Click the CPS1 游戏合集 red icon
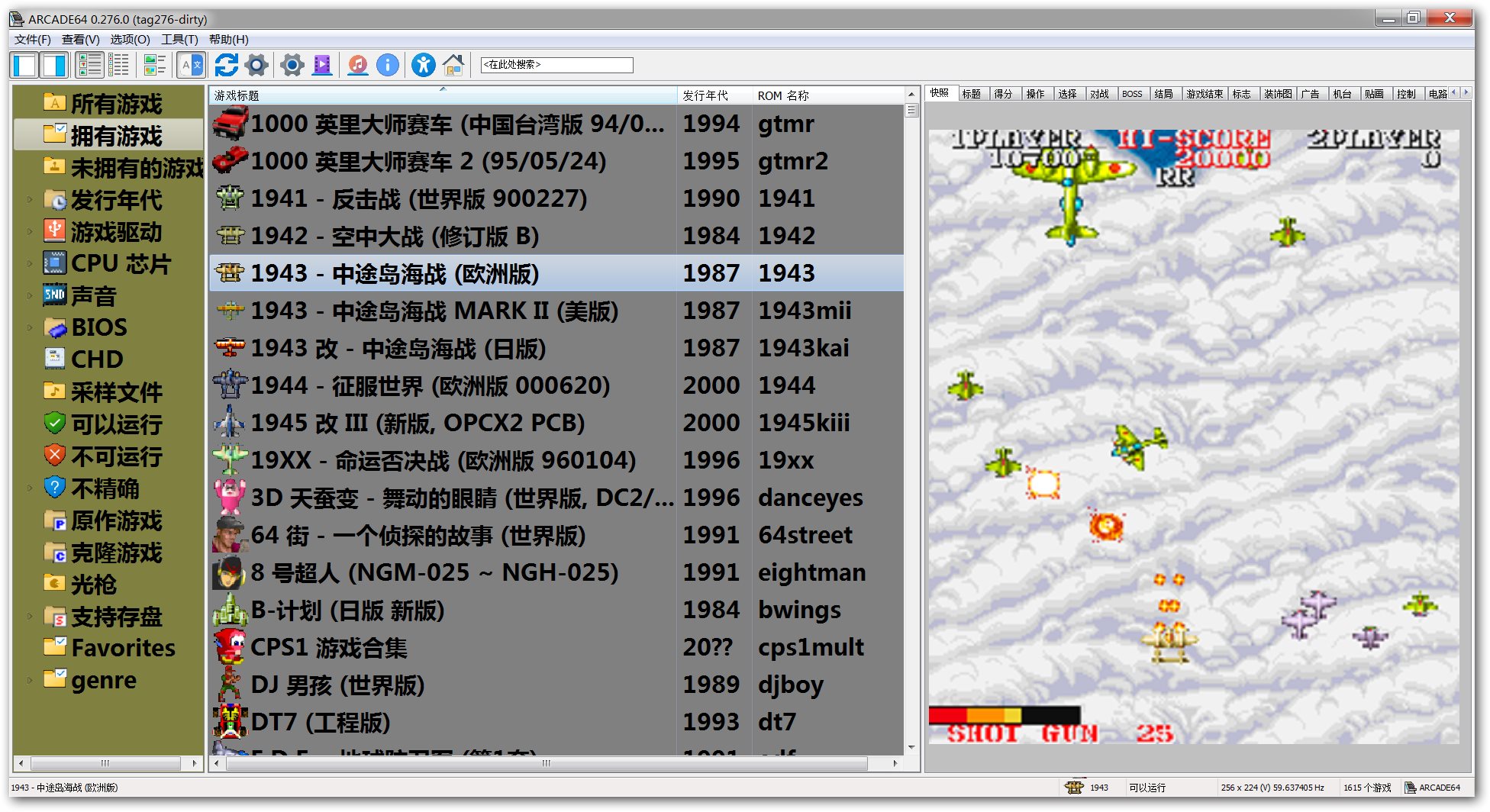The height and width of the screenshot is (812, 1490). point(230,646)
